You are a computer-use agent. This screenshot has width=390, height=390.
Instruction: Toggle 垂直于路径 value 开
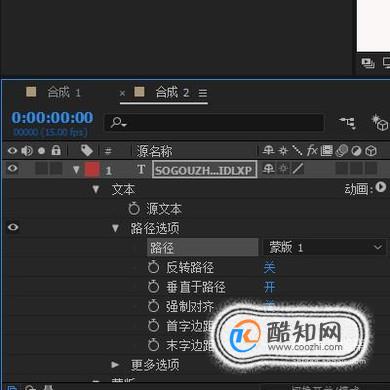pos(269,287)
